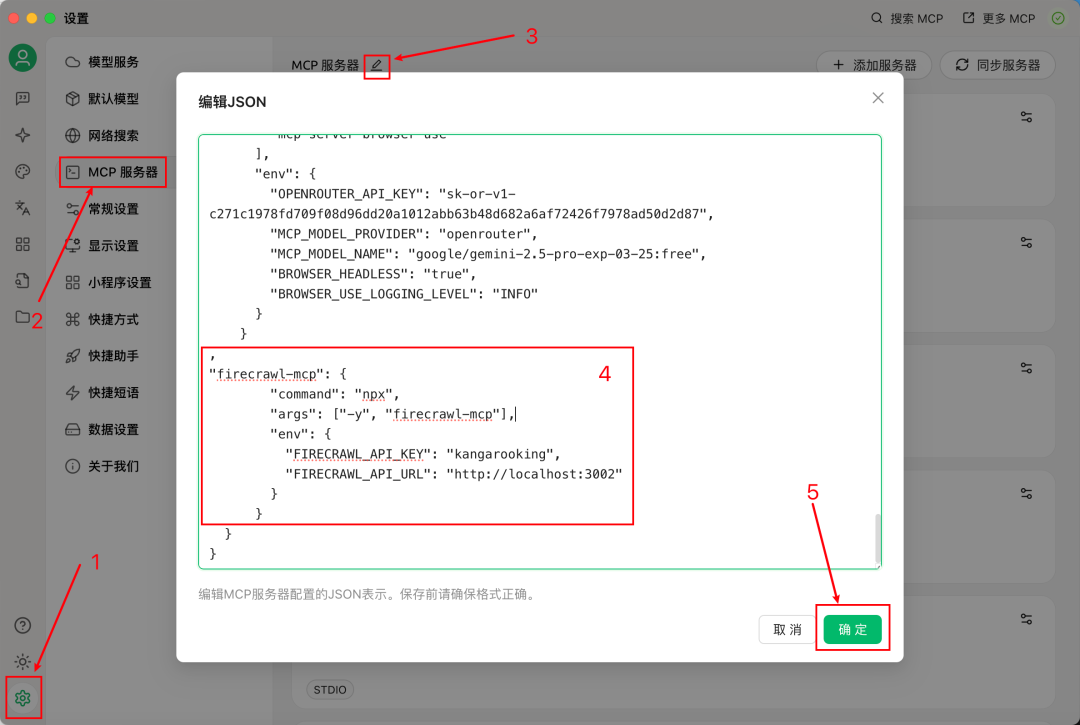Screen dimensions: 1080x725
Task: Open the knowledge base sidebar icon
Action: pos(23,281)
